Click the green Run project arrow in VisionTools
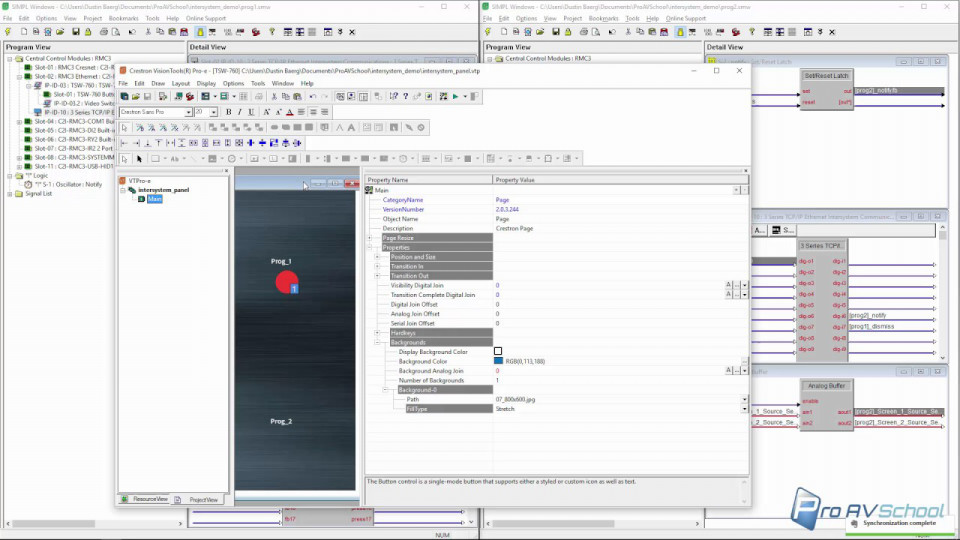960x540 pixels. coord(456,96)
